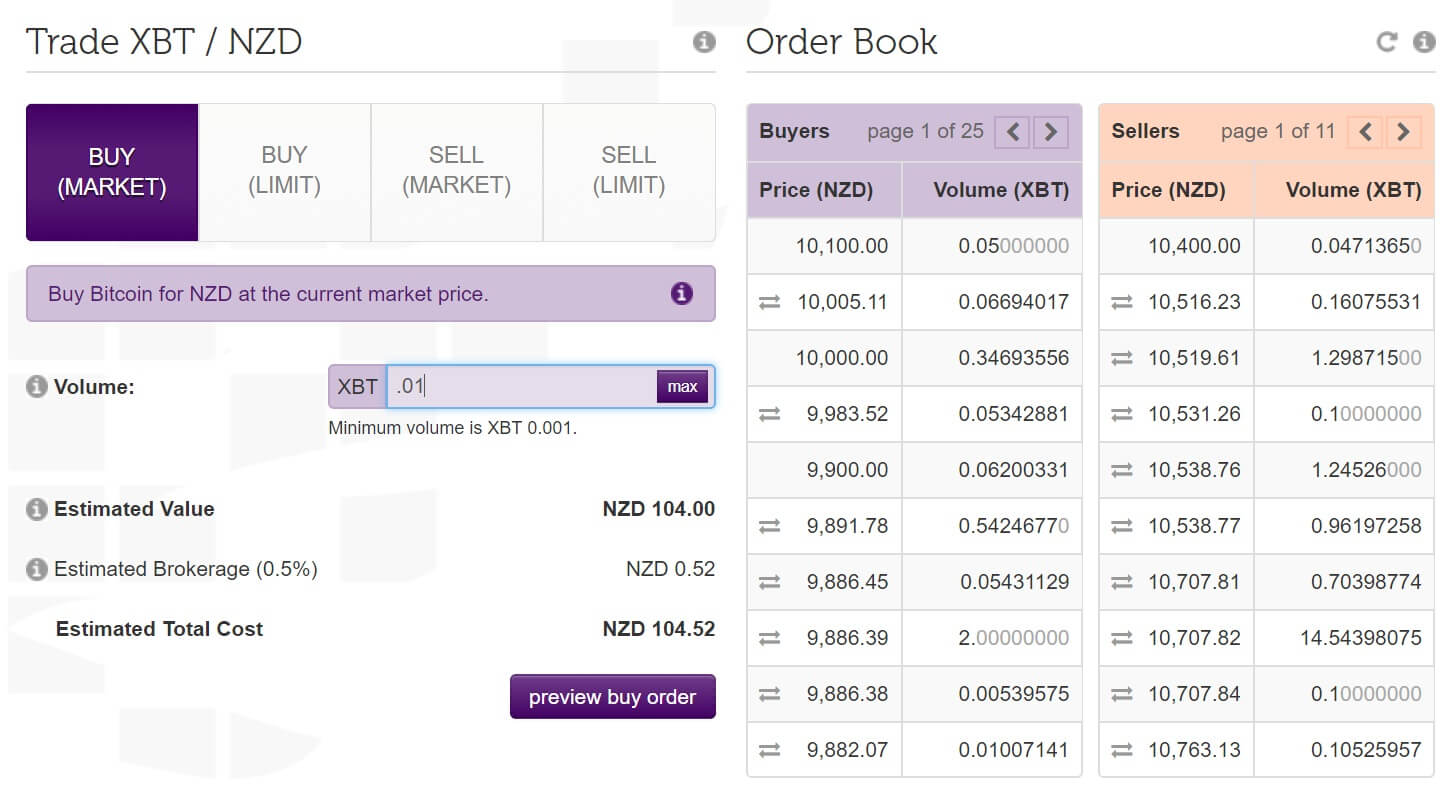Refresh the Order Book

1385,42
